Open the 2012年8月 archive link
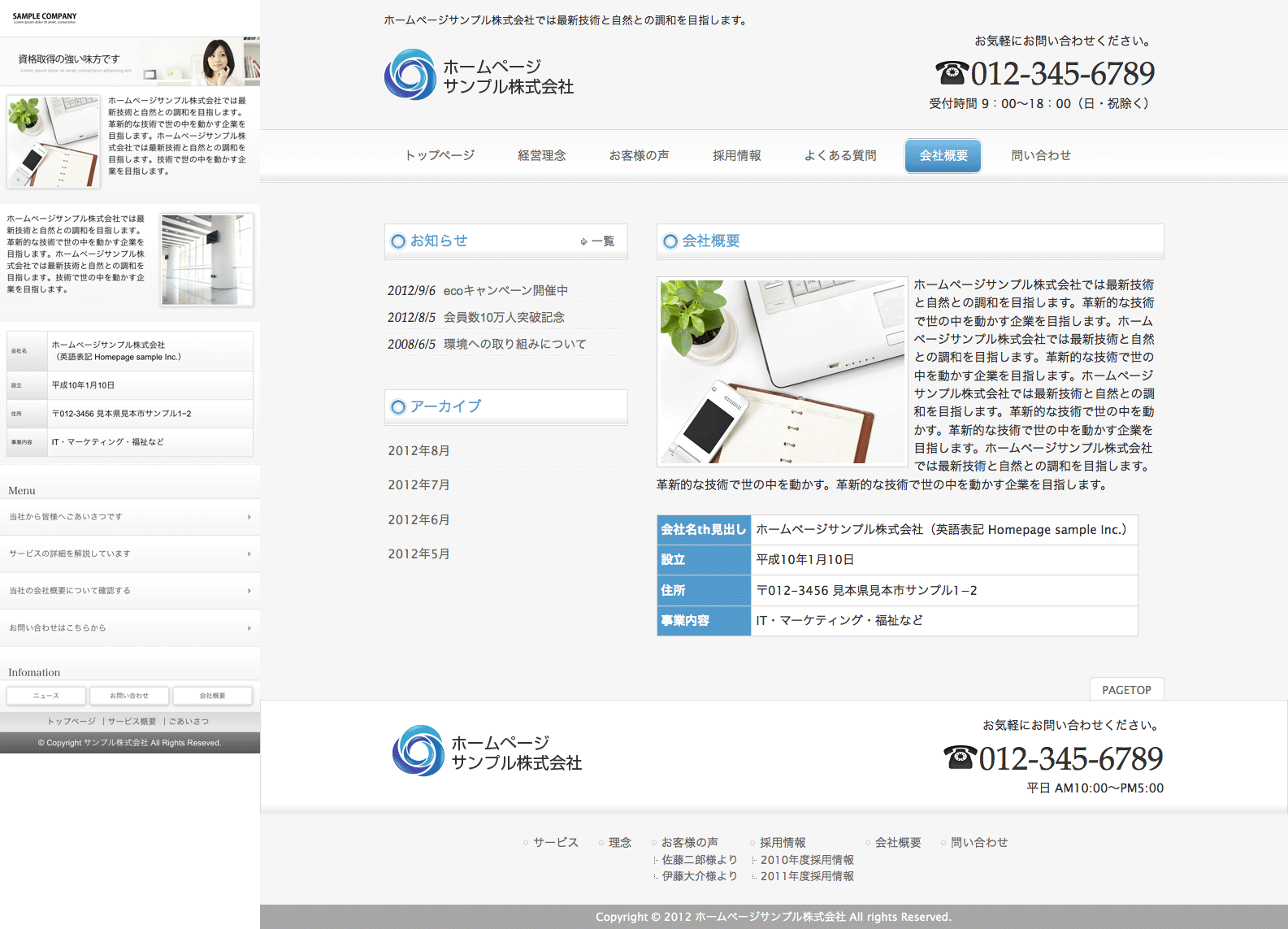Image resolution: width=1288 pixels, height=929 pixels. click(x=418, y=451)
